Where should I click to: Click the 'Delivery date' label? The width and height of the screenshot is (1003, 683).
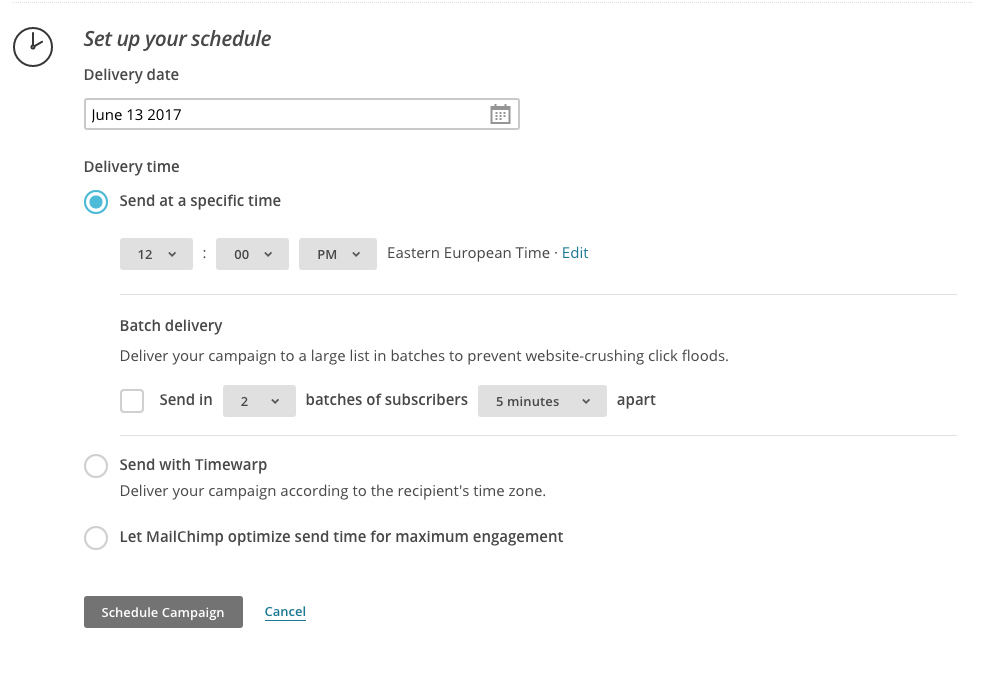(x=132, y=75)
